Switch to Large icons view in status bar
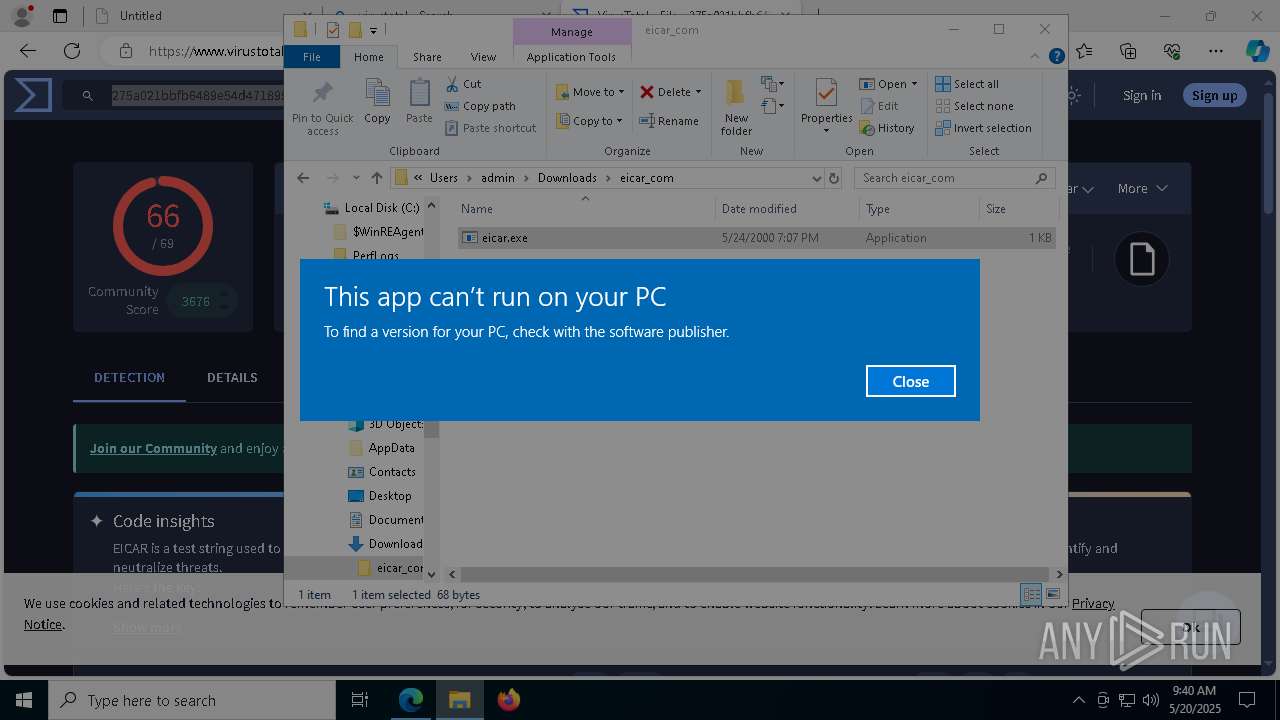1280x720 pixels. point(1052,594)
